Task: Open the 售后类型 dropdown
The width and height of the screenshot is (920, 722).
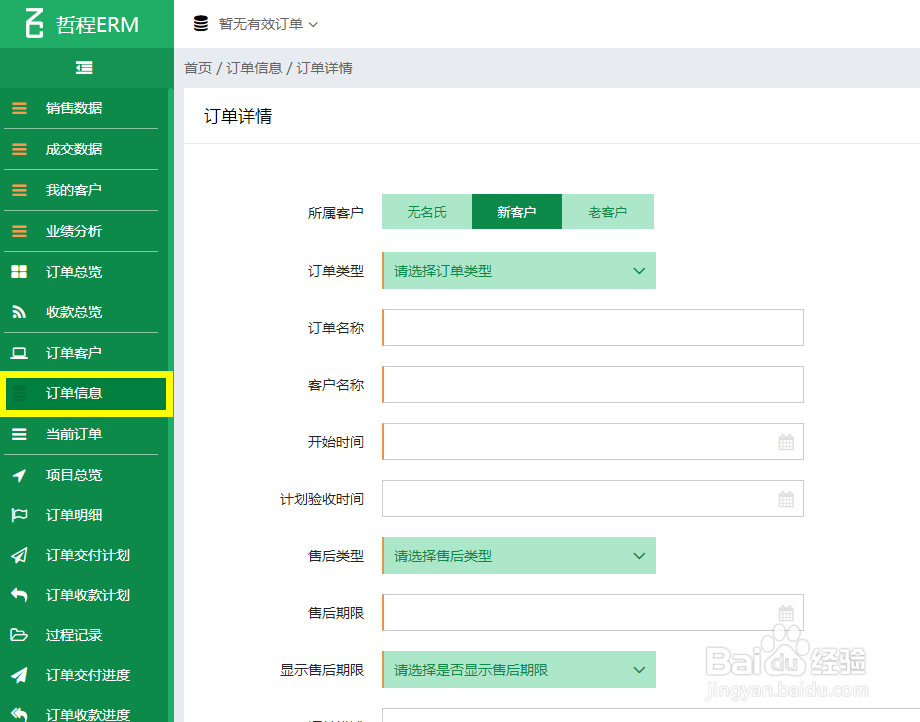Action: [x=518, y=555]
